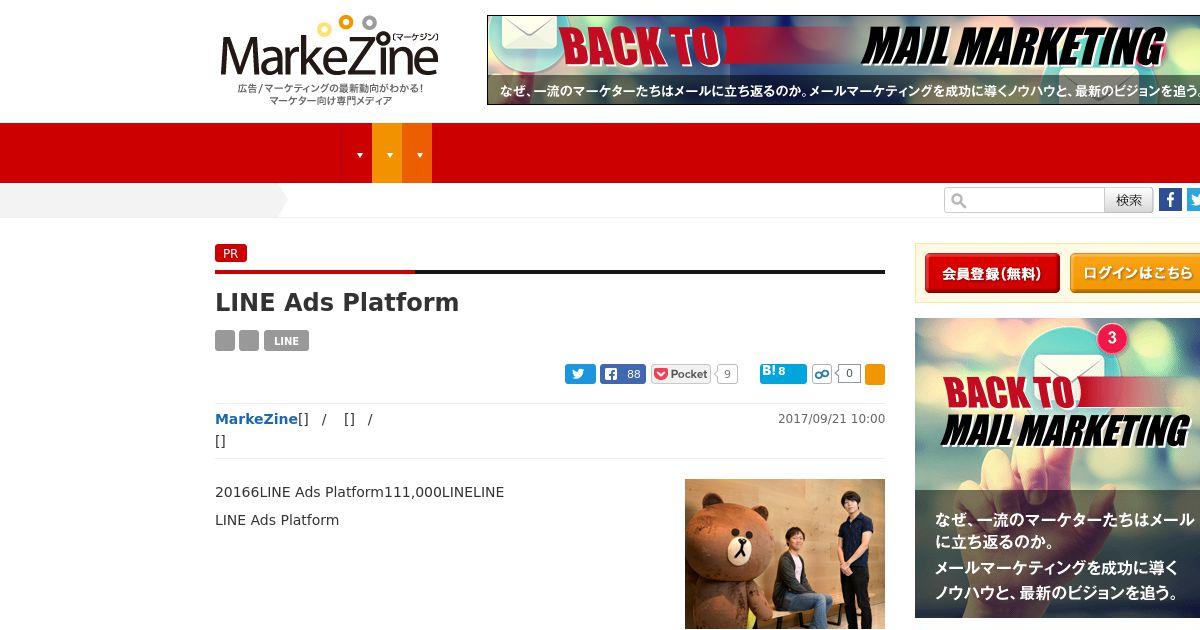The width and height of the screenshot is (1200, 630).
Task: Open the Back to Mail Marketing sidebar ad
Action: point(1057,468)
